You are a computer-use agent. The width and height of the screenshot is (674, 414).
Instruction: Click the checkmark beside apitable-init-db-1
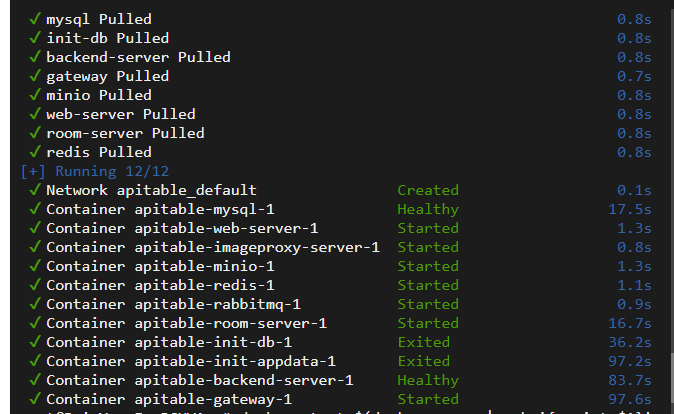[36, 342]
